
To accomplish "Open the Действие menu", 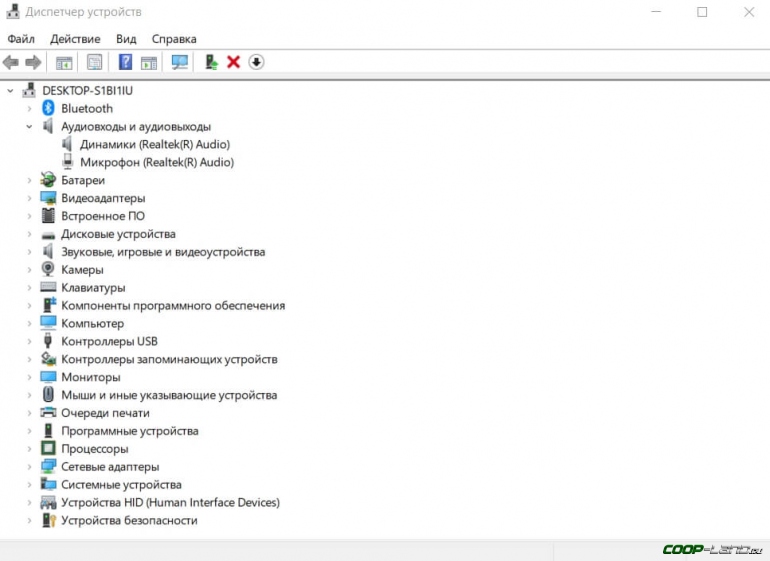I will coord(75,38).
